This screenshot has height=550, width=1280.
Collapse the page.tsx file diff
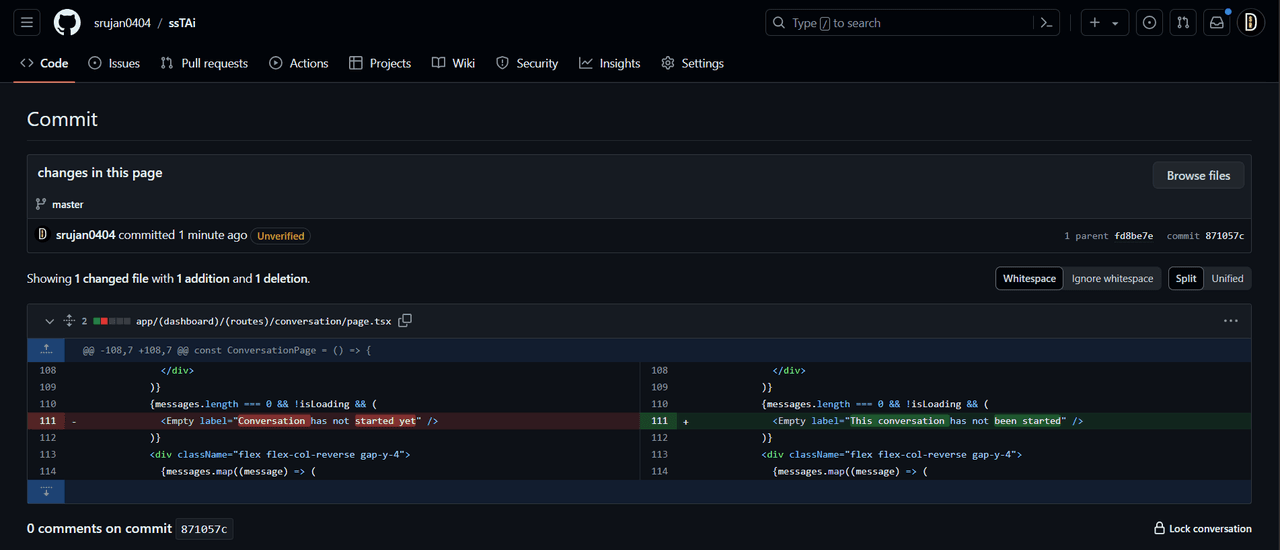(x=49, y=321)
